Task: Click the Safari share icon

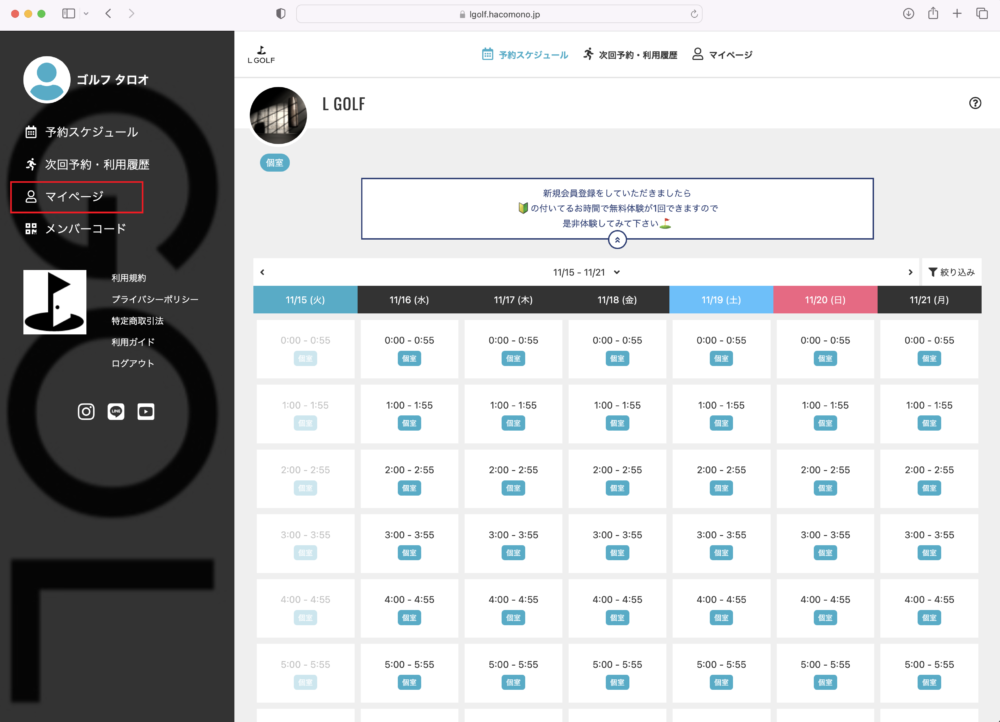Action: click(x=933, y=13)
